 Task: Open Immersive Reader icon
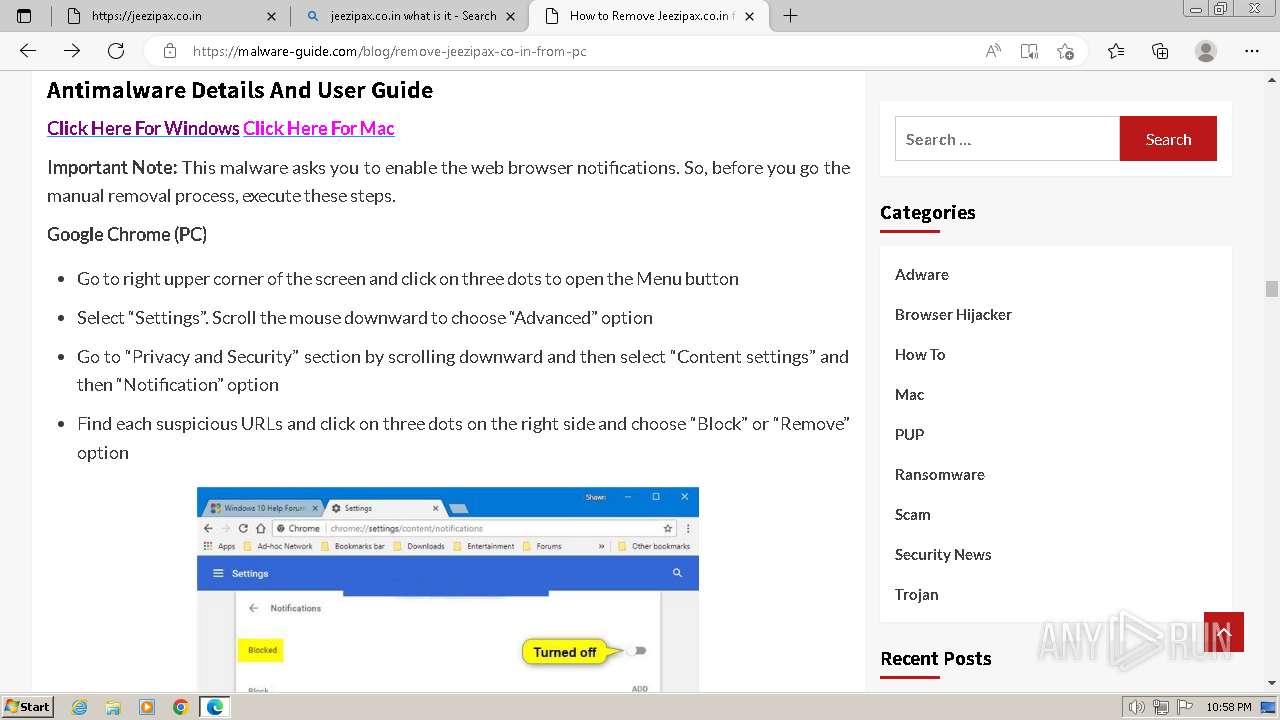click(1029, 51)
